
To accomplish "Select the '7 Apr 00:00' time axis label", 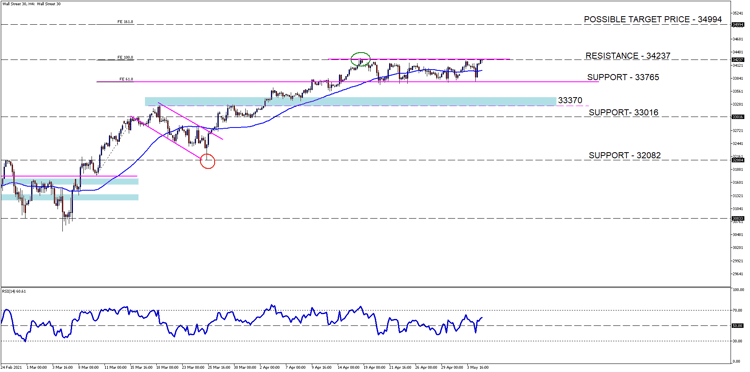I will [296, 368].
